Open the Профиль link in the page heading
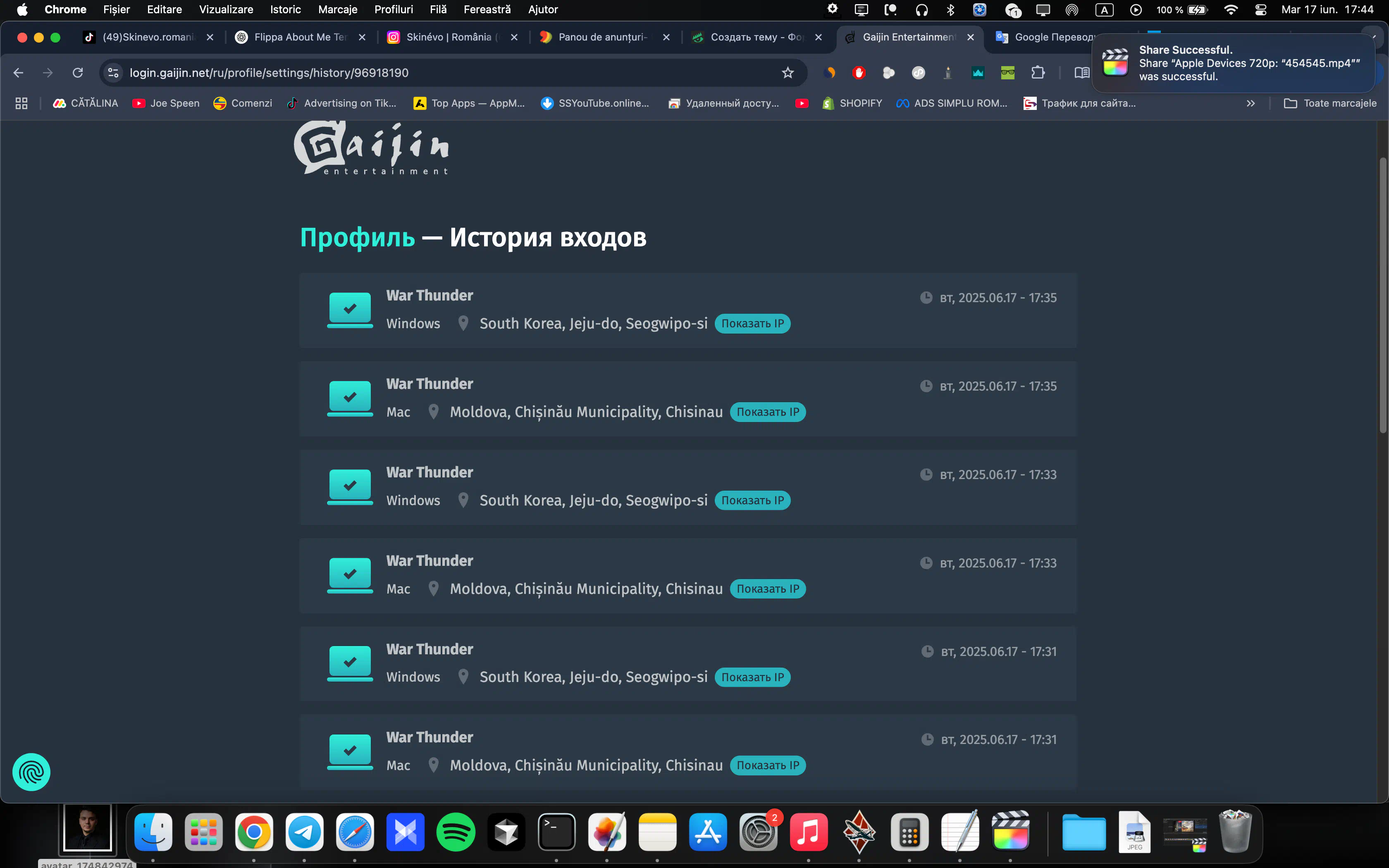 pos(357,238)
